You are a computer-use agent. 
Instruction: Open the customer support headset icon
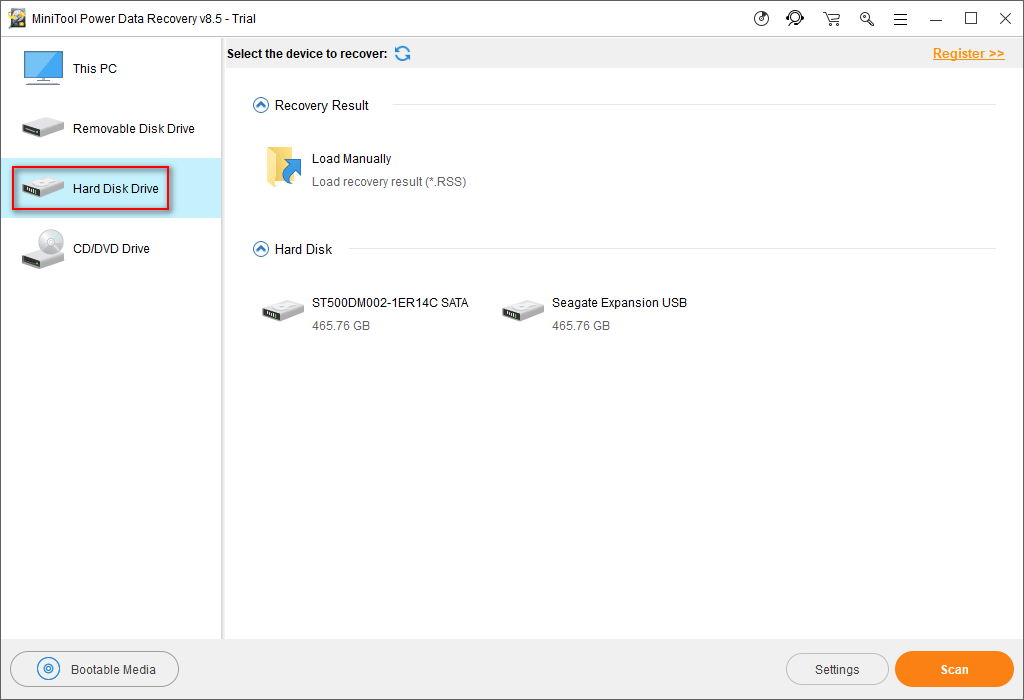coord(795,18)
